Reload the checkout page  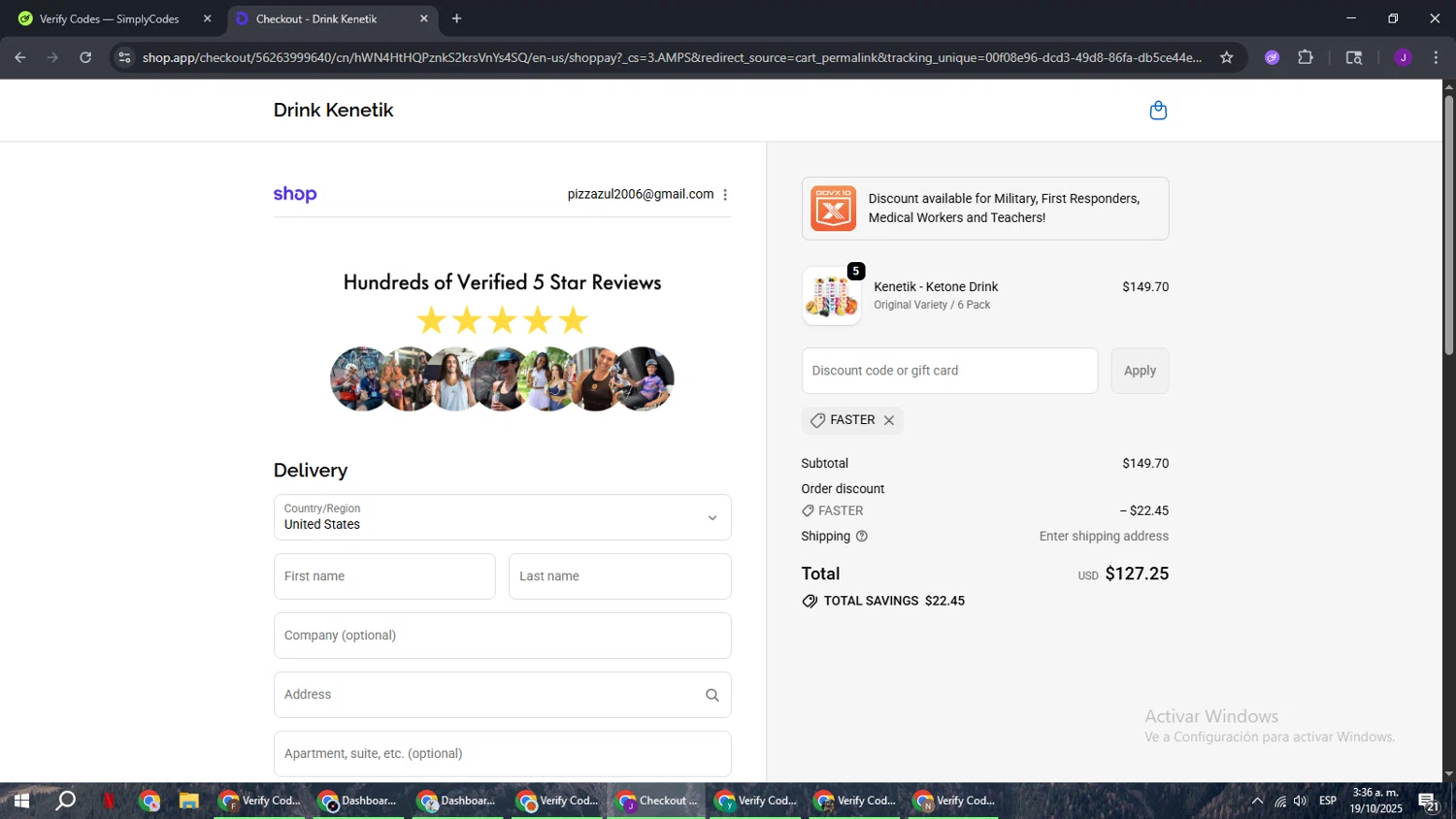(85, 57)
